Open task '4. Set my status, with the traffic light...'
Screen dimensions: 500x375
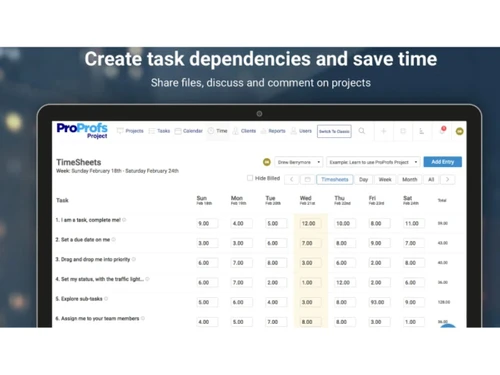[100, 279]
